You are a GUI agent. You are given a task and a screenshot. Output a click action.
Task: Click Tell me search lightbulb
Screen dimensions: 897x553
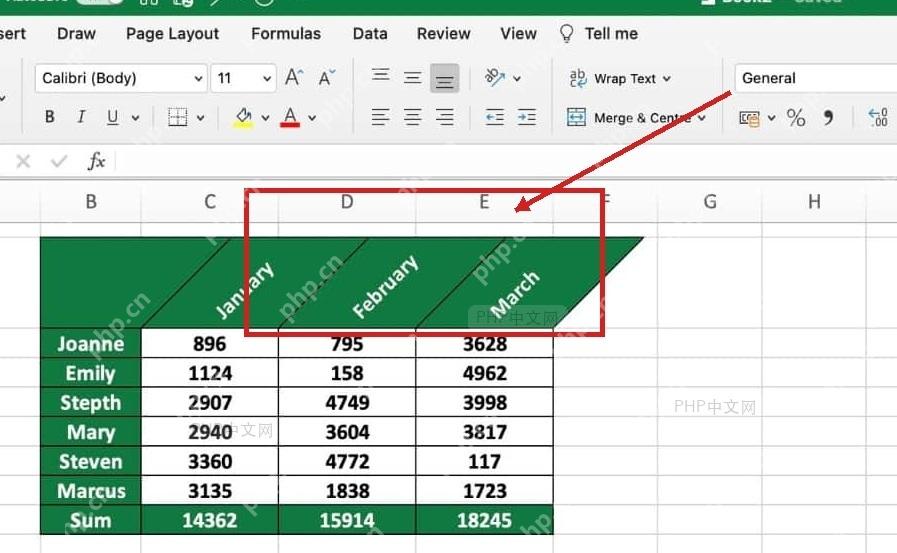coord(566,34)
